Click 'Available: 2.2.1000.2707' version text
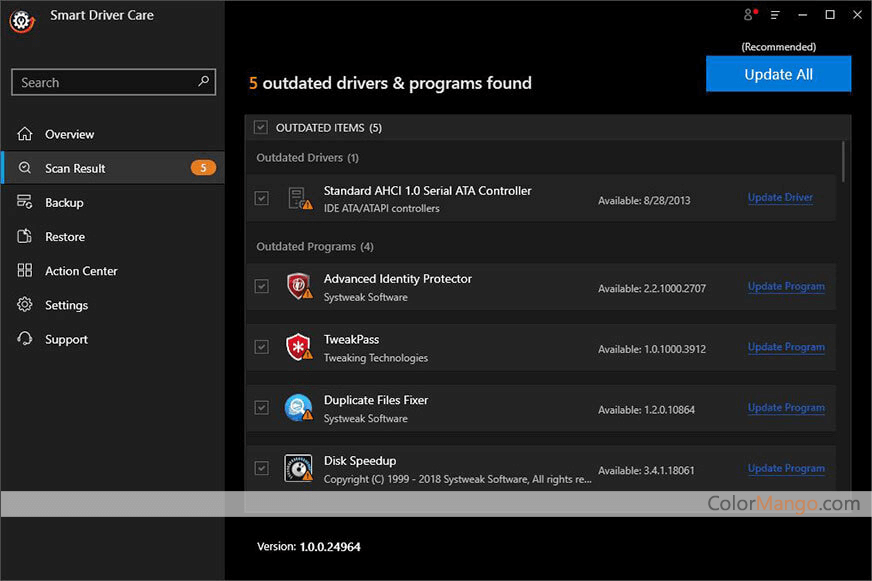Image resolution: width=872 pixels, height=581 pixels. point(652,289)
